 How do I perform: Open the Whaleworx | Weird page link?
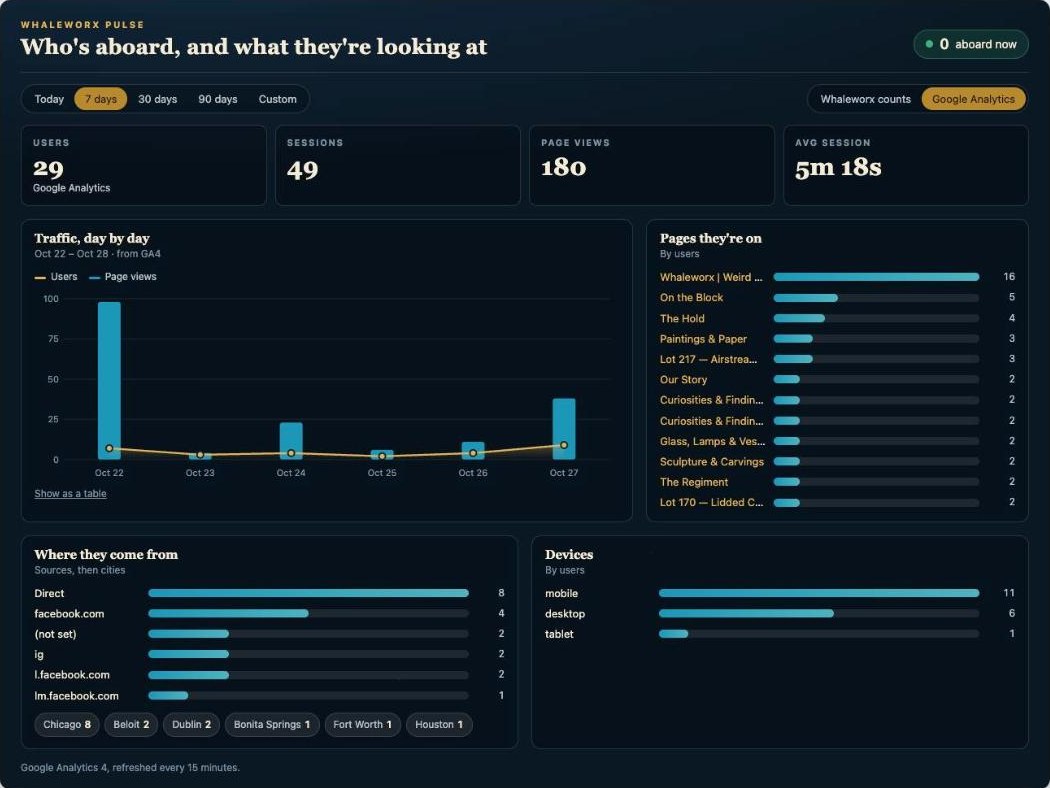pyautogui.click(x=710, y=277)
